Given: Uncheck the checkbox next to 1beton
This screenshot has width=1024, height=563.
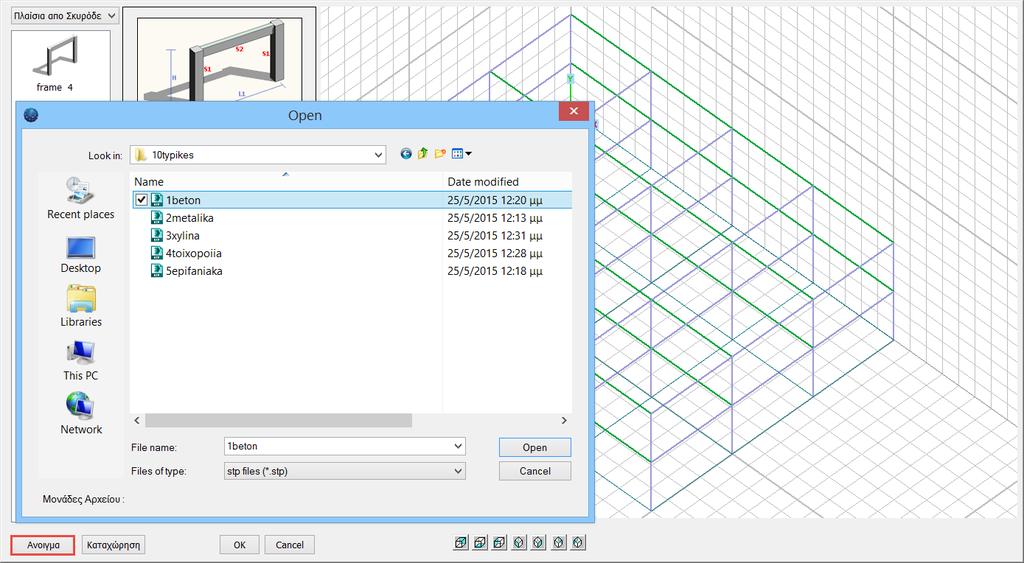Looking at the screenshot, I should (142, 200).
